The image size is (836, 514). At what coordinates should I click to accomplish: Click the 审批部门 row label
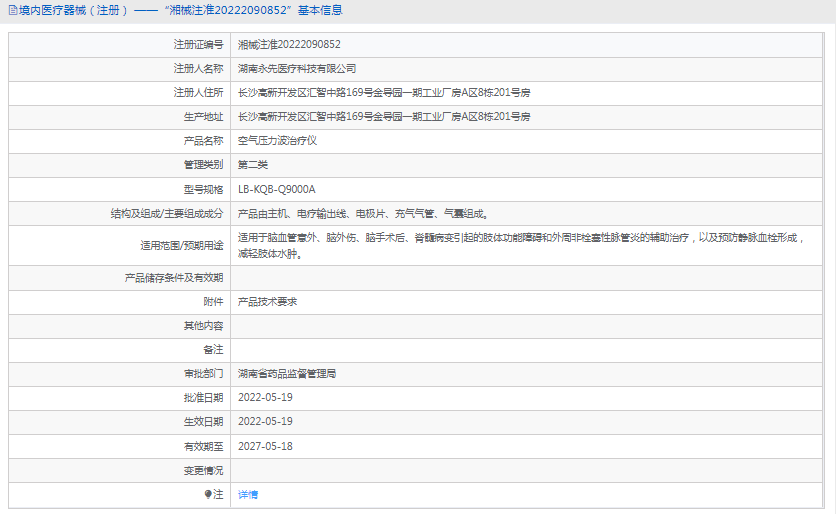(204, 374)
